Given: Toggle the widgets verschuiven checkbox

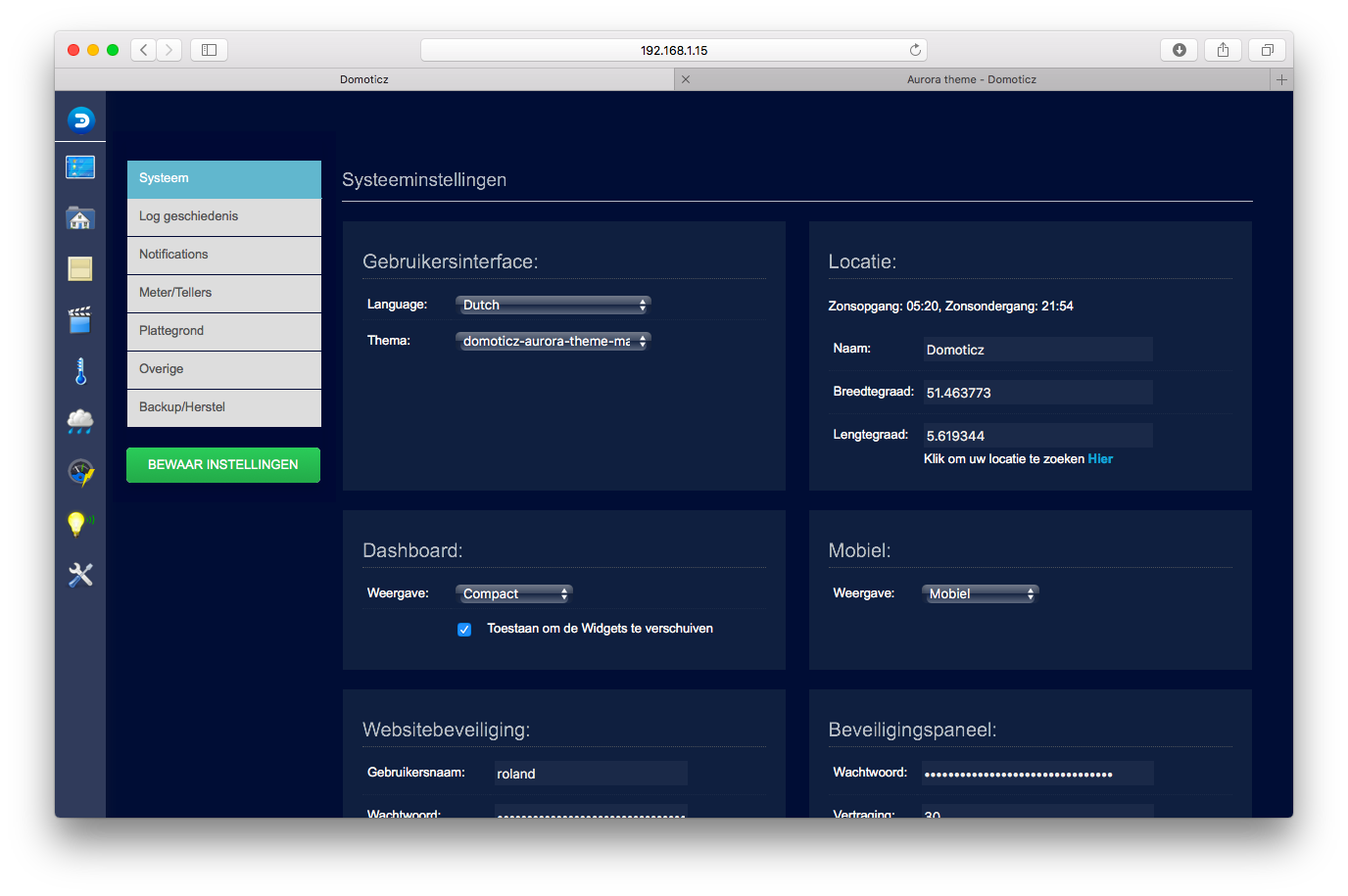Looking at the screenshot, I should click(x=464, y=630).
